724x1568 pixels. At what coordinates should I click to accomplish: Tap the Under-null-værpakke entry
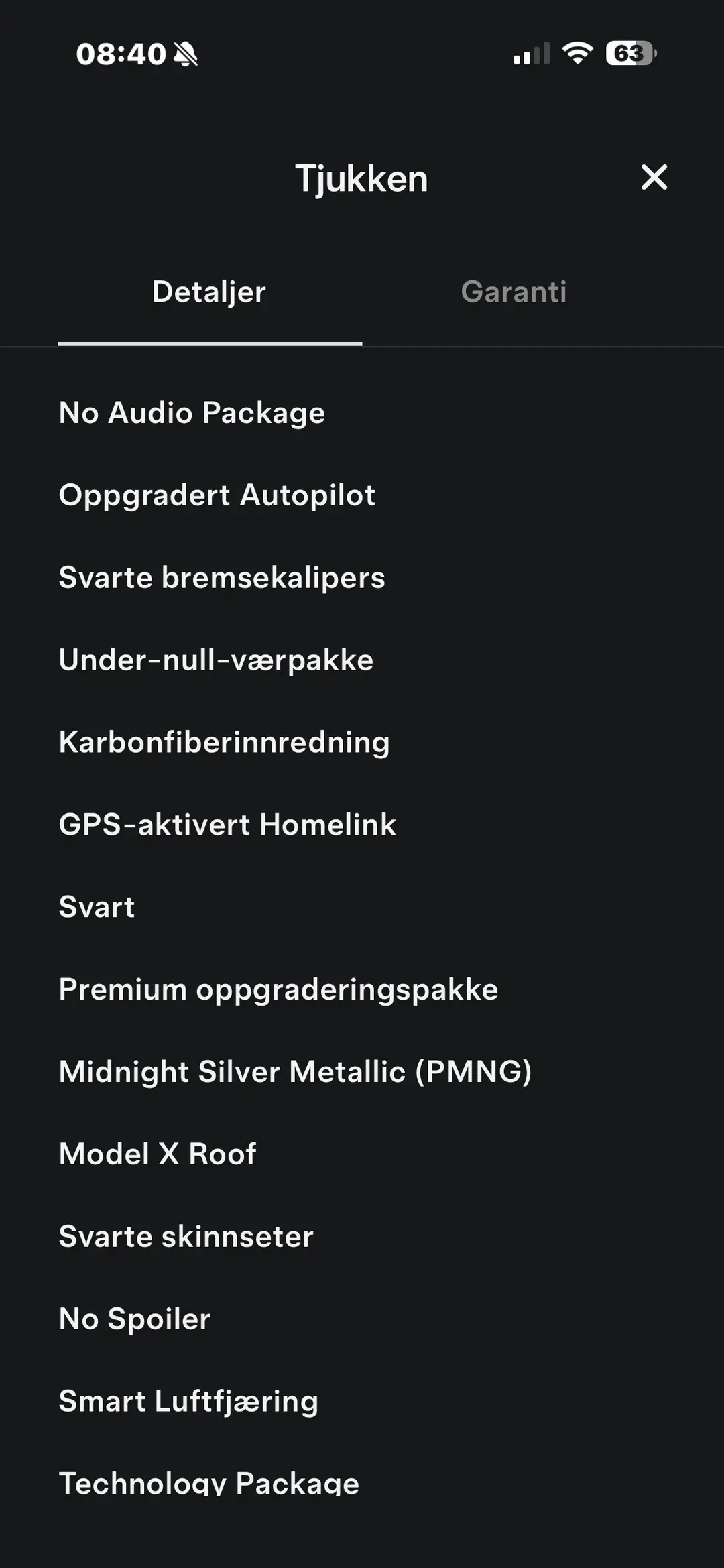pyautogui.click(x=216, y=660)
